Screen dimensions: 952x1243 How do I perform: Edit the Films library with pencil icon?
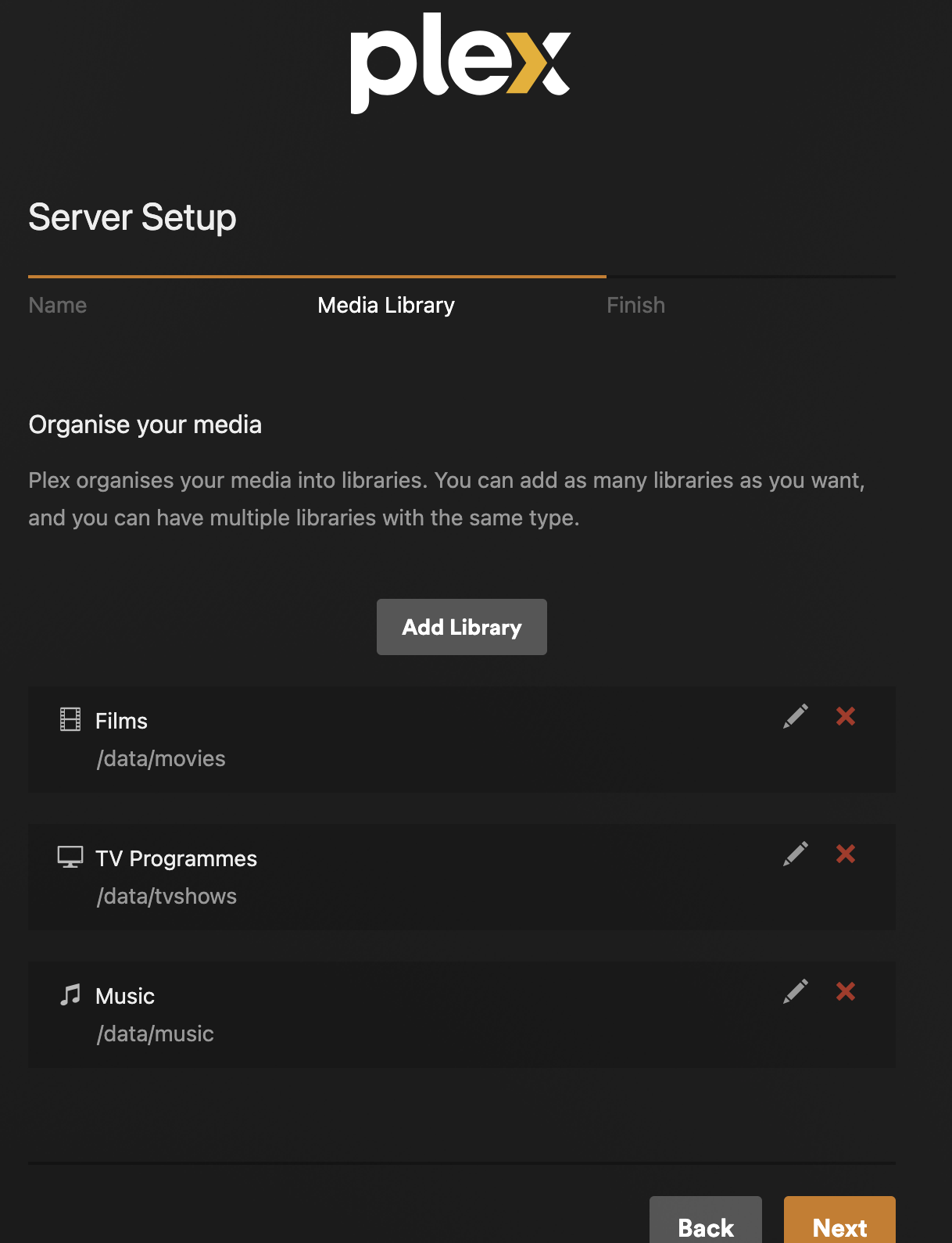[796, 716]
